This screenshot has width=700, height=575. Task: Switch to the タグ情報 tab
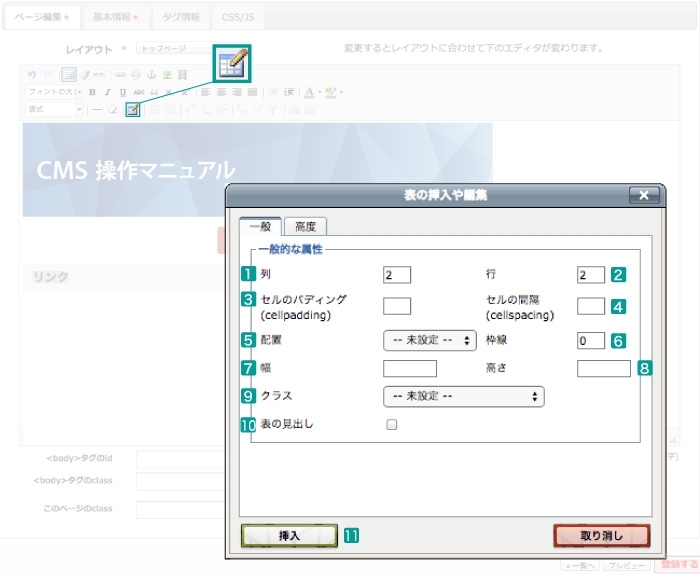click(180, 17)
